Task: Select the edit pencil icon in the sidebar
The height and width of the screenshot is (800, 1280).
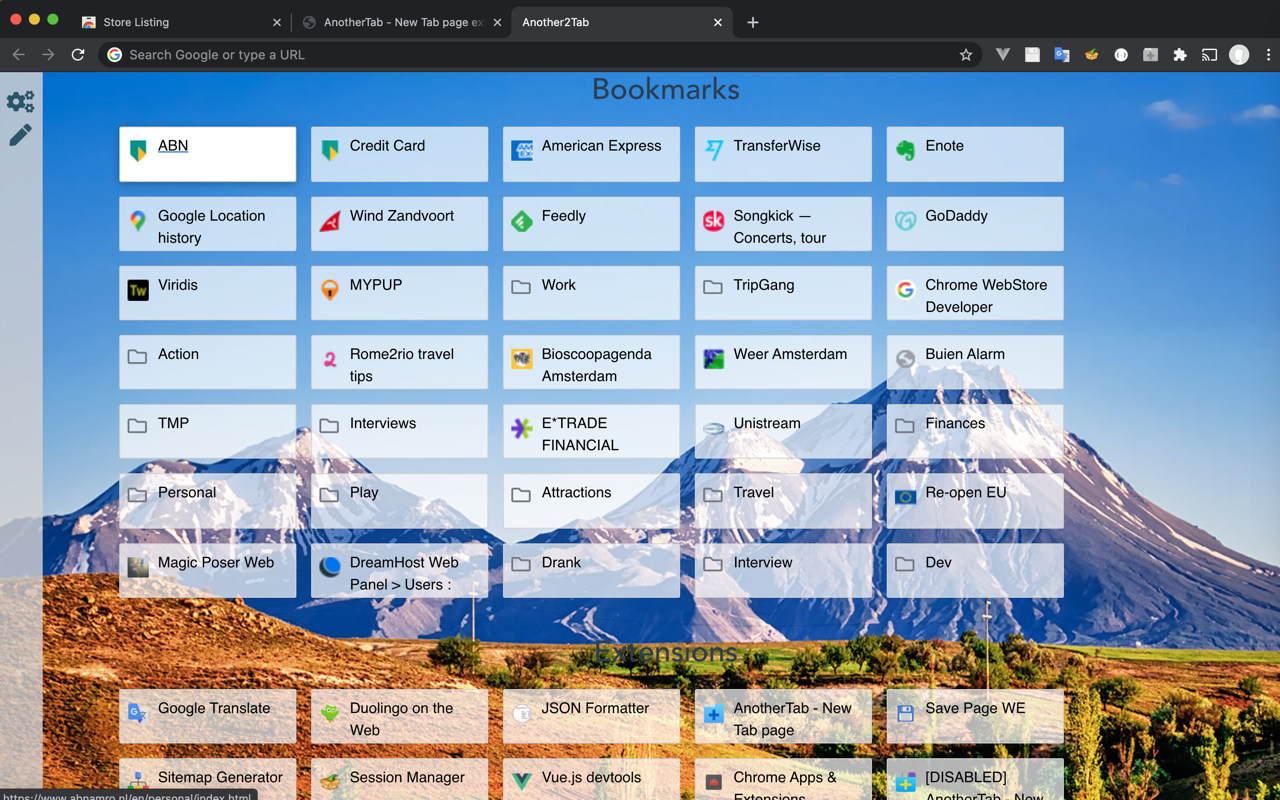Action: (20, 134)
